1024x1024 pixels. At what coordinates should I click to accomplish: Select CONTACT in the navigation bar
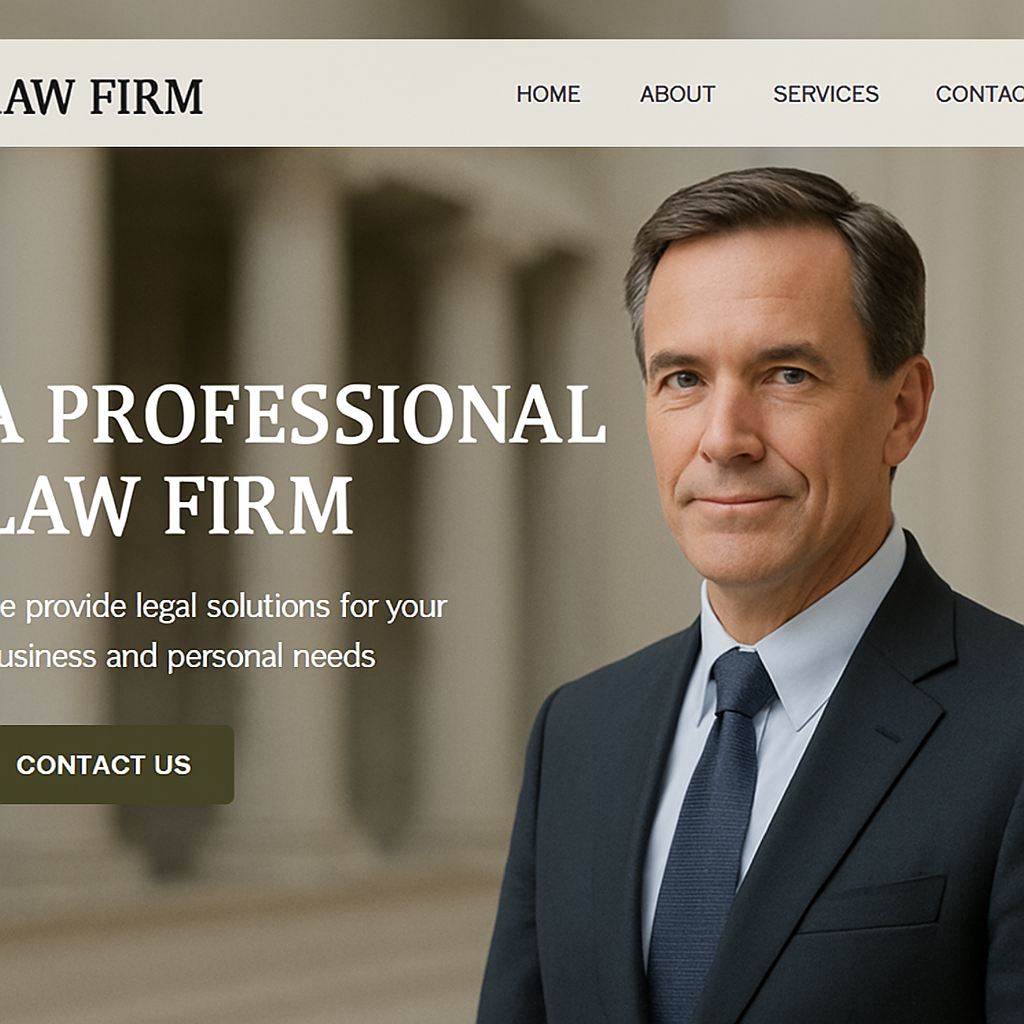pos(980,94)
